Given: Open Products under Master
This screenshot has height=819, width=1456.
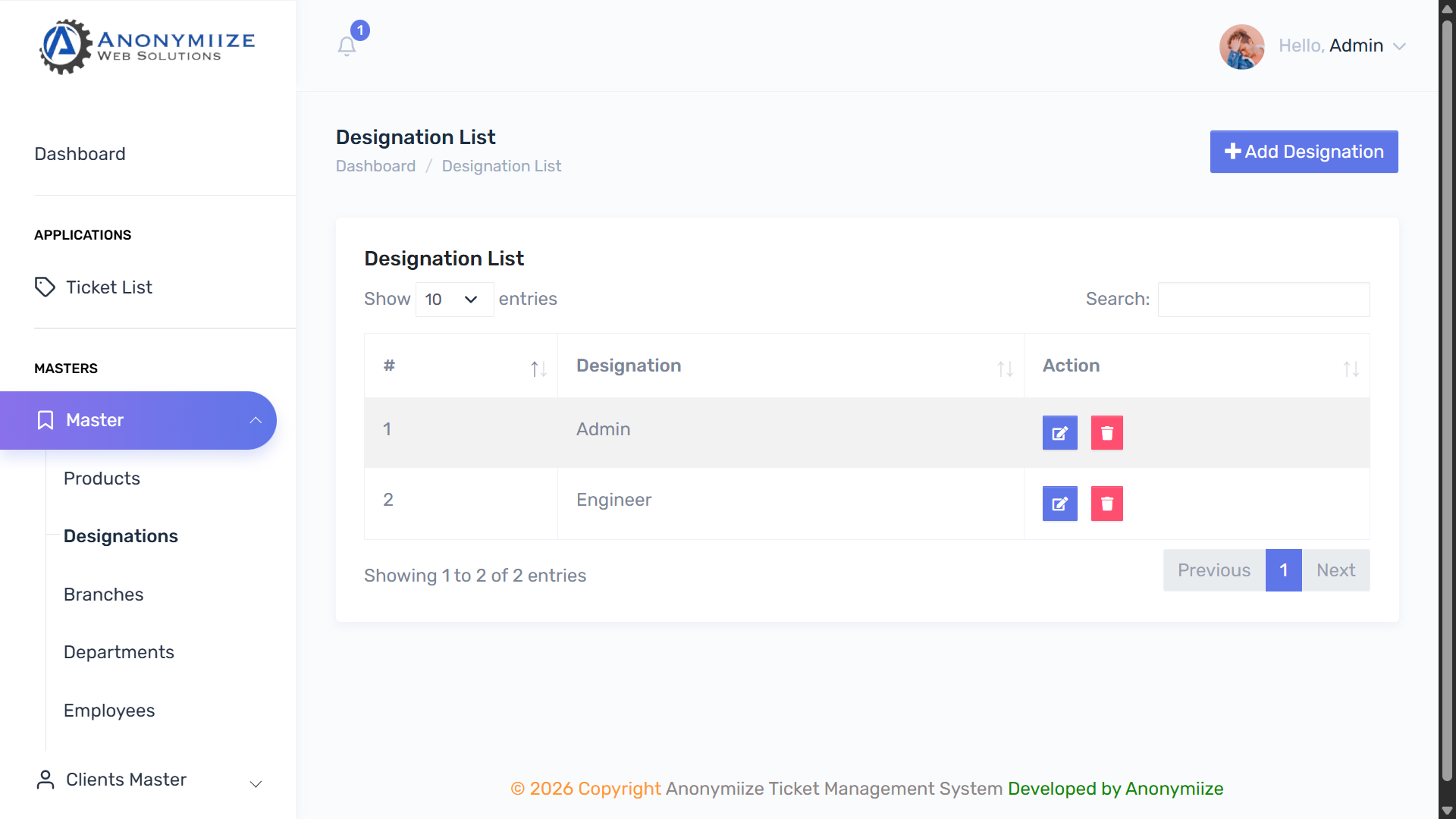Looking at the screenshot, I should click(102, 479).
